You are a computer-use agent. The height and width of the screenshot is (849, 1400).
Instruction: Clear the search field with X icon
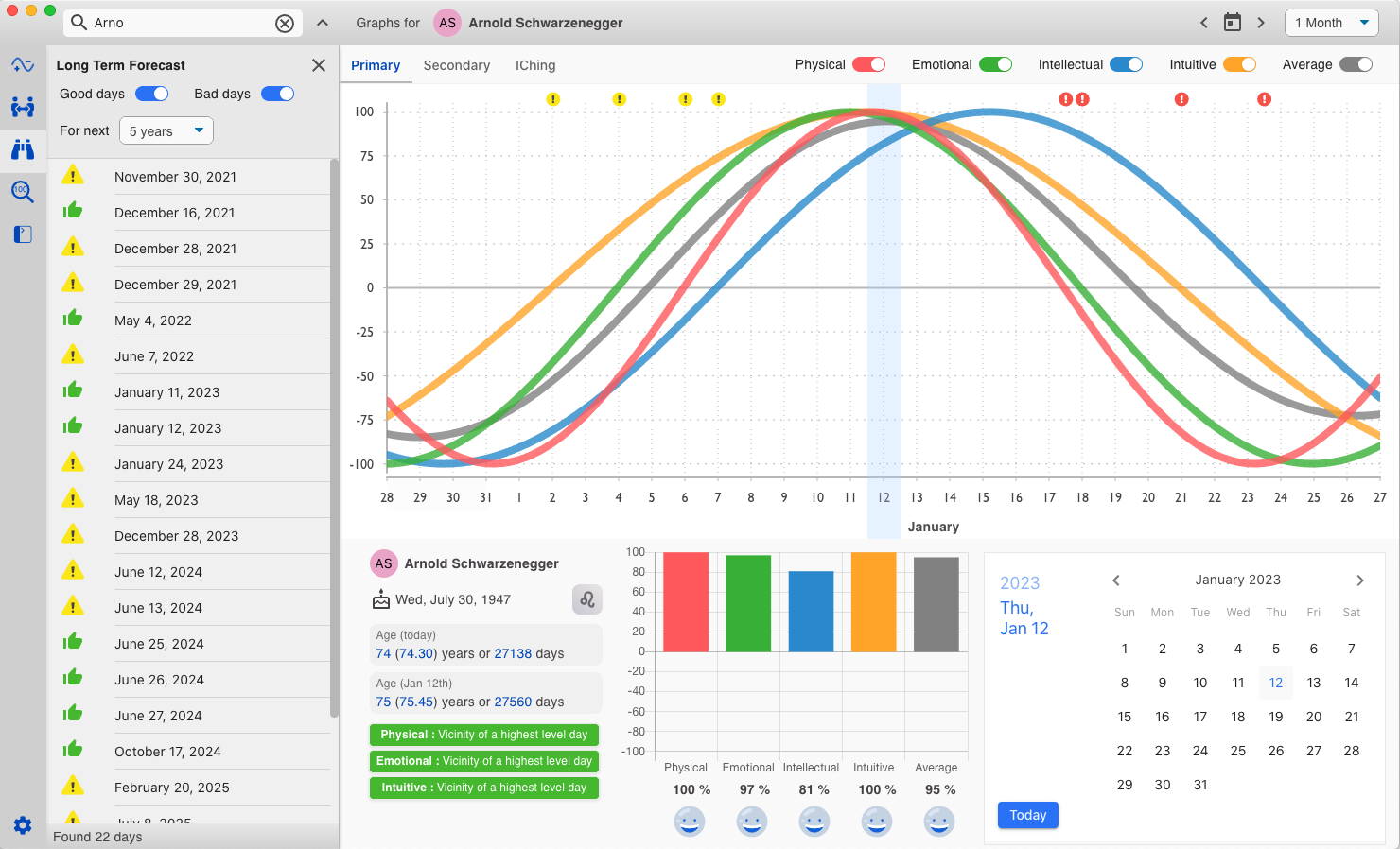(285, 24)
